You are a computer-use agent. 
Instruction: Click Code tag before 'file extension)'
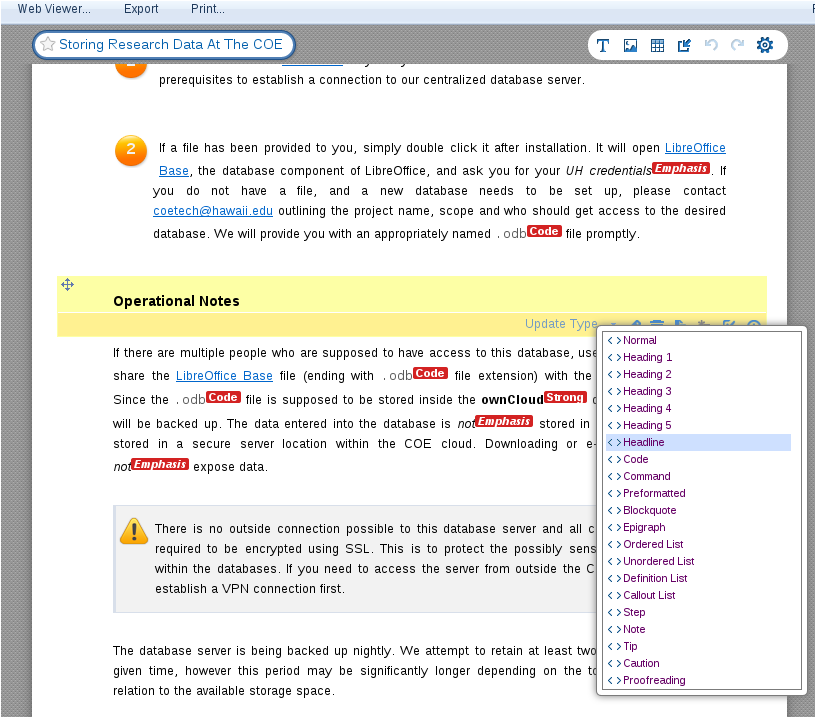[430, 373]
